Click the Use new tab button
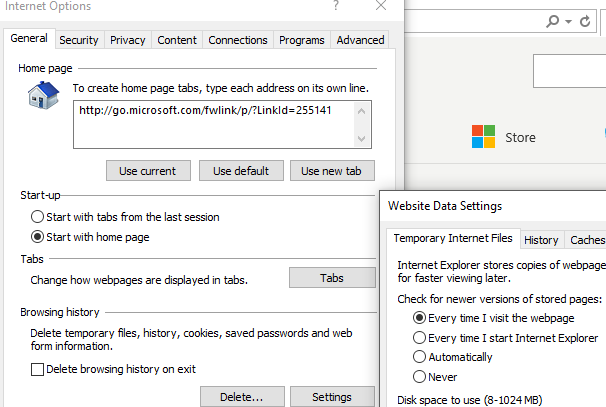The width and height of the screenshot is (606, 407). (x=332, y=171)
